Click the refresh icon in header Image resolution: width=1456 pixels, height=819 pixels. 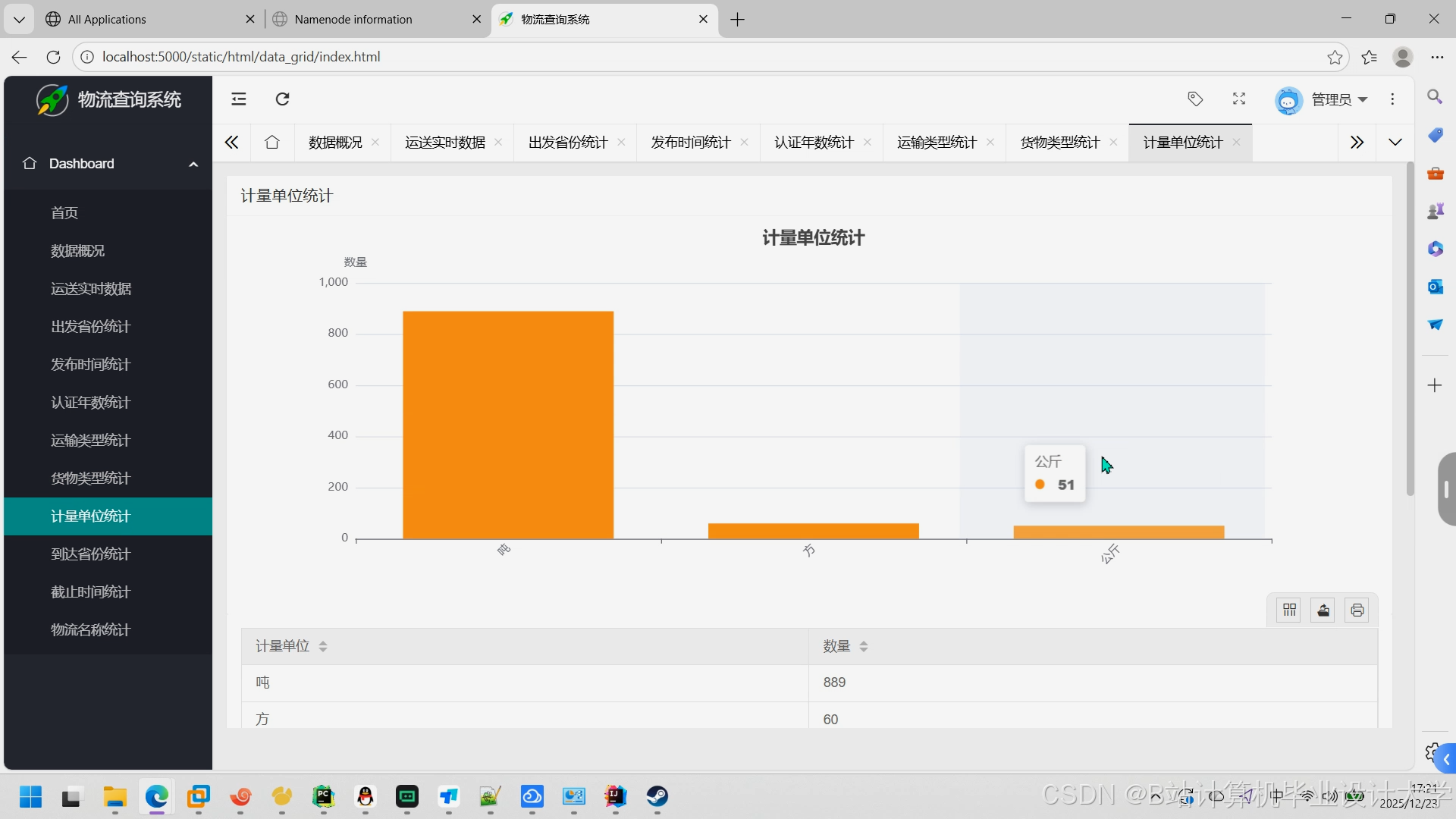pyautogui.click(x=282, y=99)
